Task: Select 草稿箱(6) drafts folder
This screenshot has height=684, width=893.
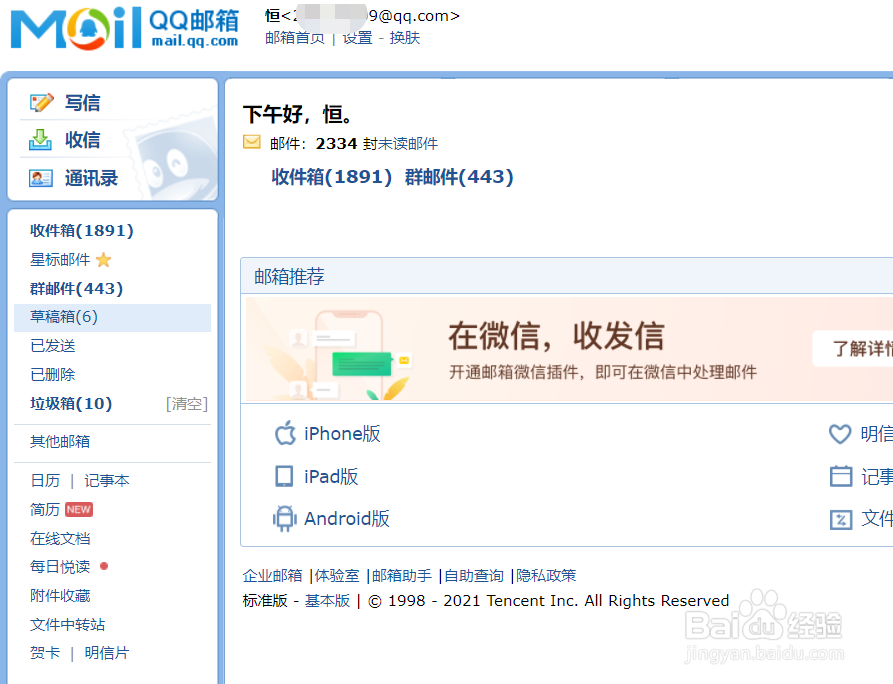Action: click(112, 317)
